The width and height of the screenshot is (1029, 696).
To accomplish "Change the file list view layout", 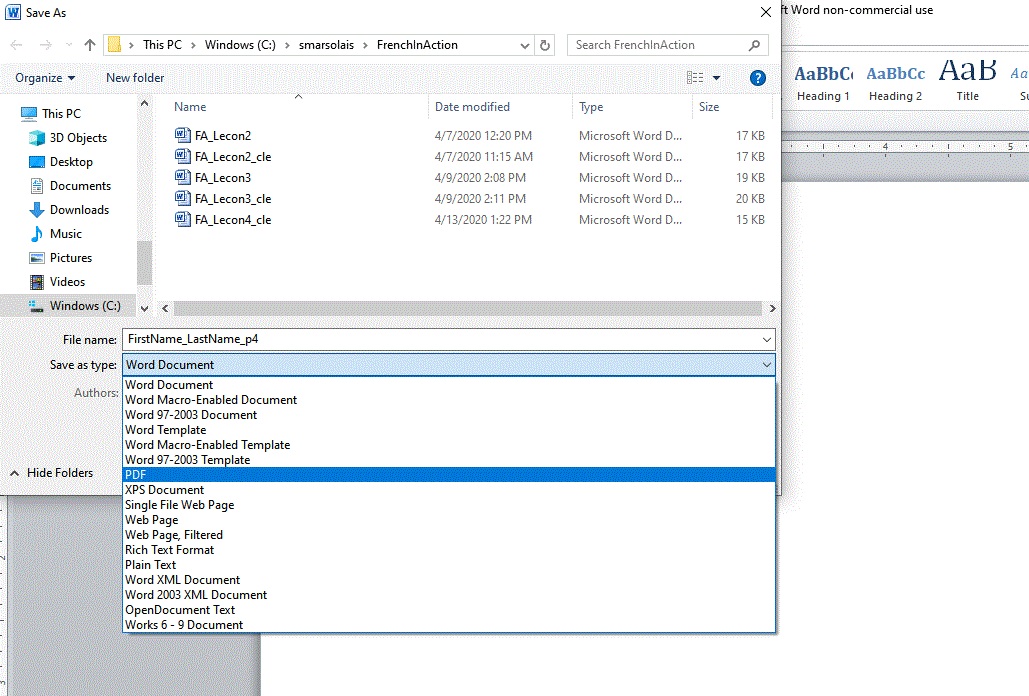I will (695, 78).
